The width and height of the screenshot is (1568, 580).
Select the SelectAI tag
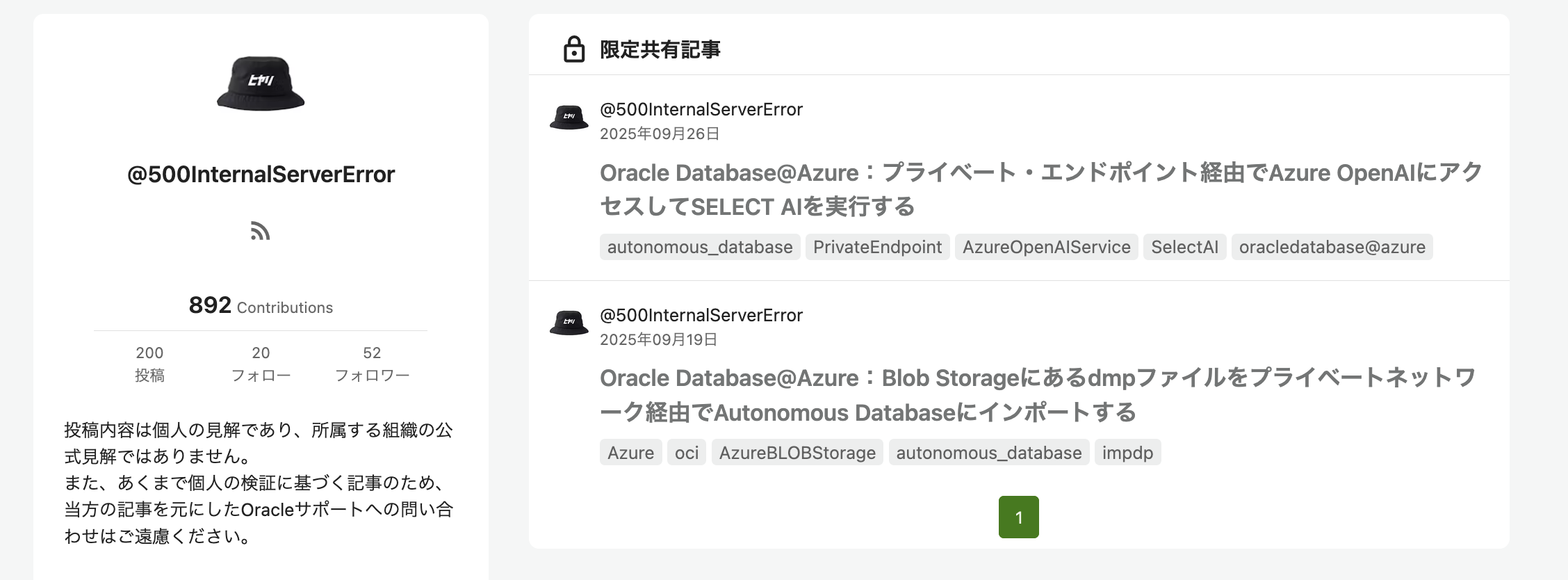1184,247
